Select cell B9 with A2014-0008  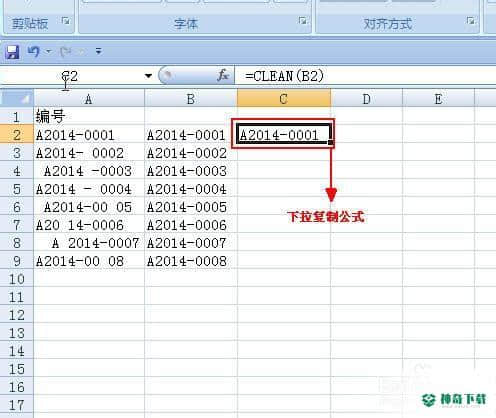click(x=191, y=261)
